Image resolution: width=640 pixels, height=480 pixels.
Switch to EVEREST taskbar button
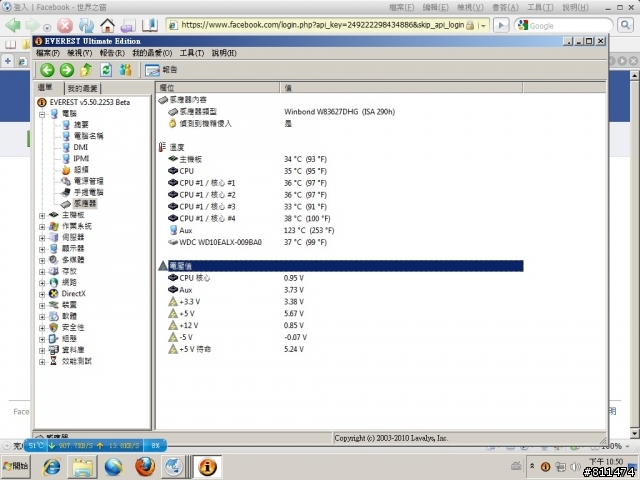pos(207,467)
